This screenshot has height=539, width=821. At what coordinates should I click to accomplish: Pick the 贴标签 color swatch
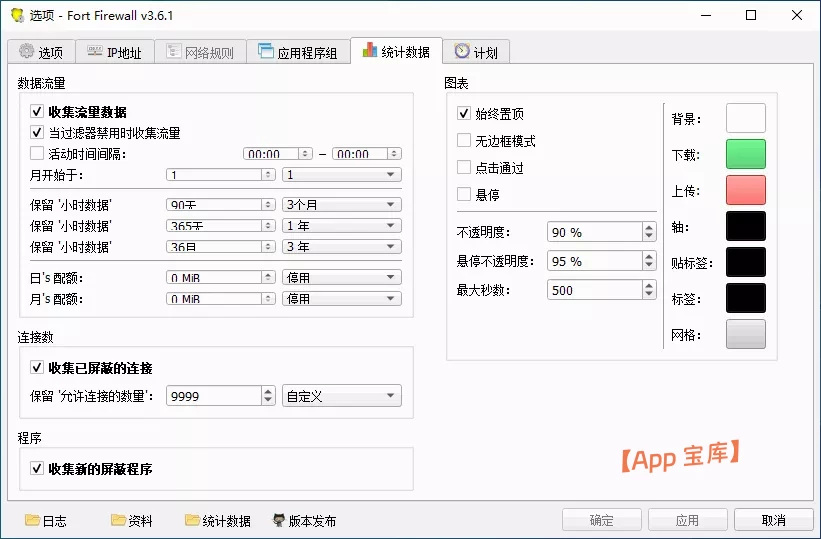pos(746,262)
